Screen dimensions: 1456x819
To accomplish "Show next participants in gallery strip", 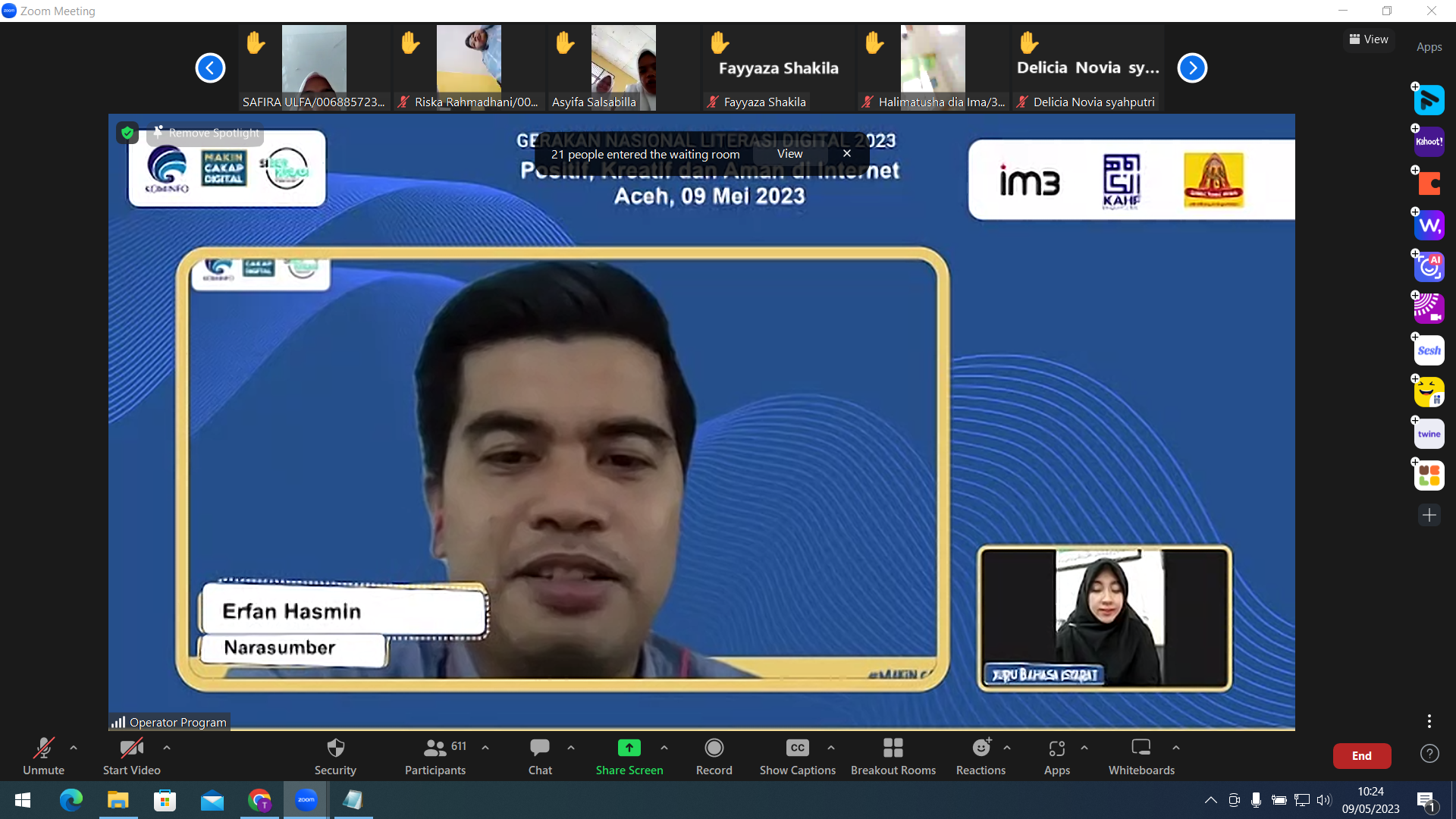I will [x=1192, y=68].
